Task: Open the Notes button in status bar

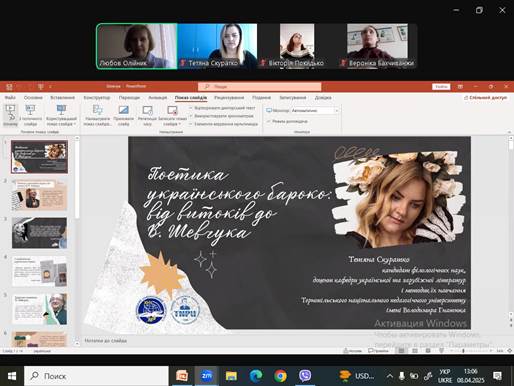Action: pyautogui.click(x=353, y=351)
